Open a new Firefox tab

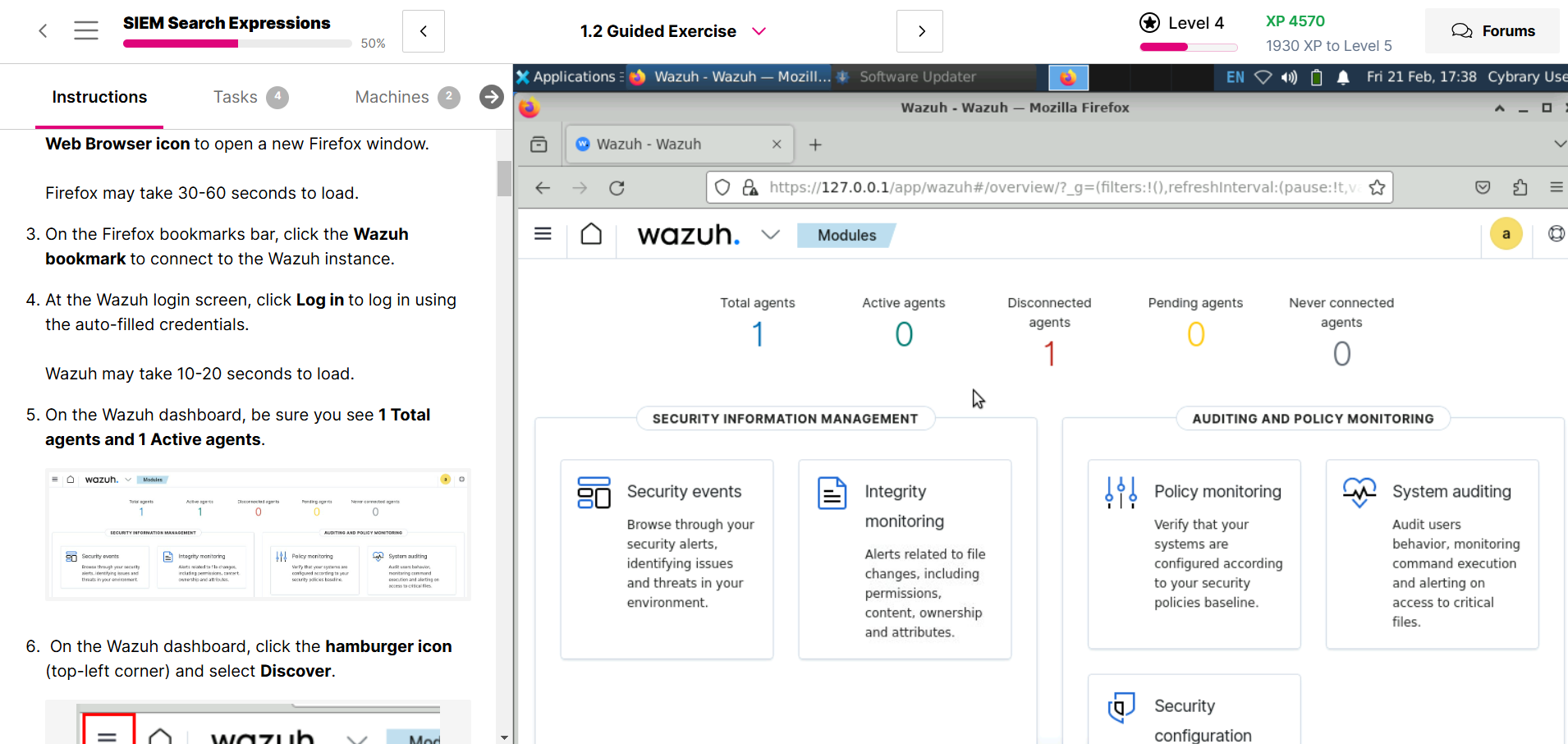click(815, 145)
